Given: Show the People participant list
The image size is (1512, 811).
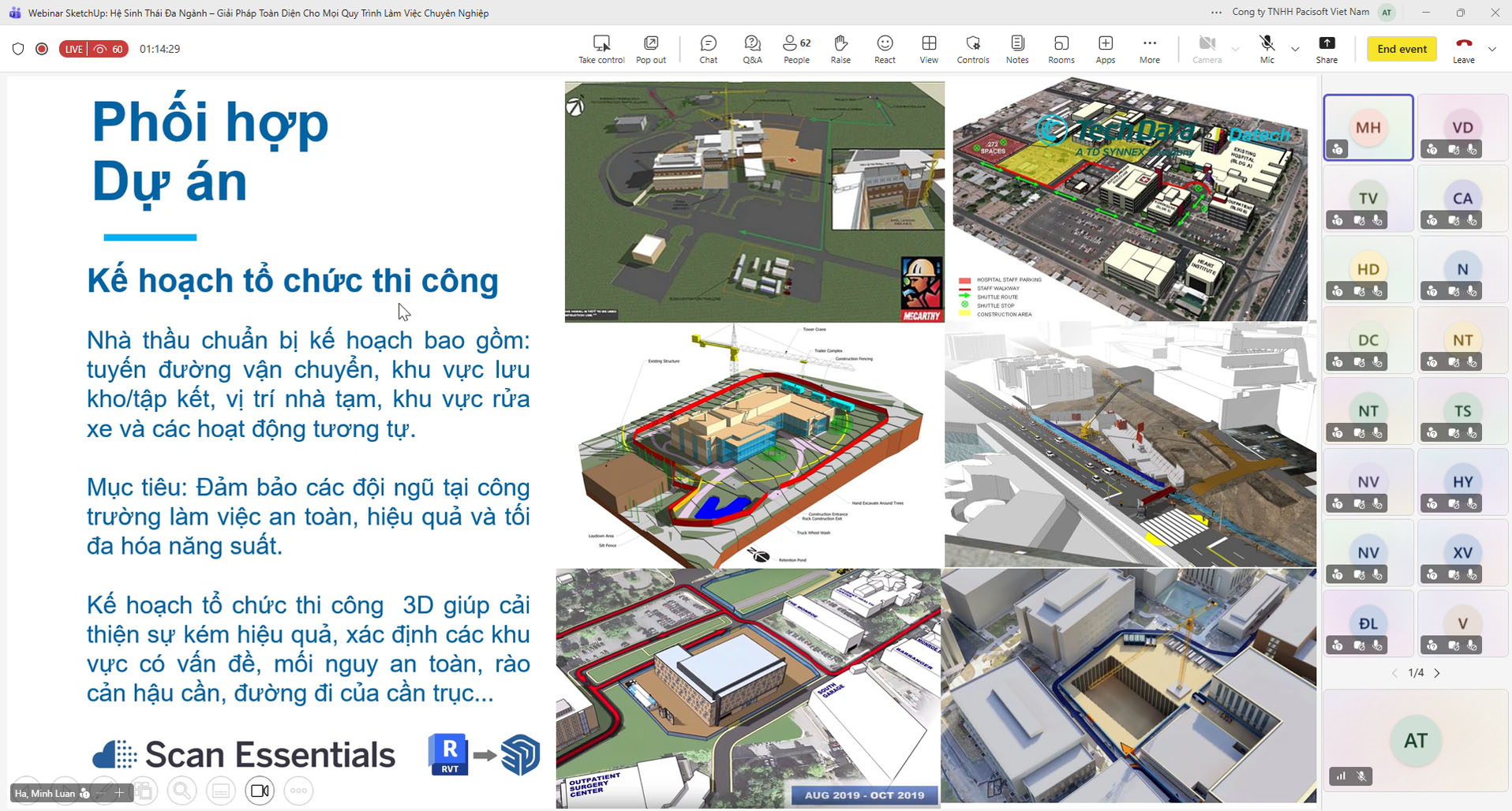Looking at the screenshot, I should coord(796,49).
